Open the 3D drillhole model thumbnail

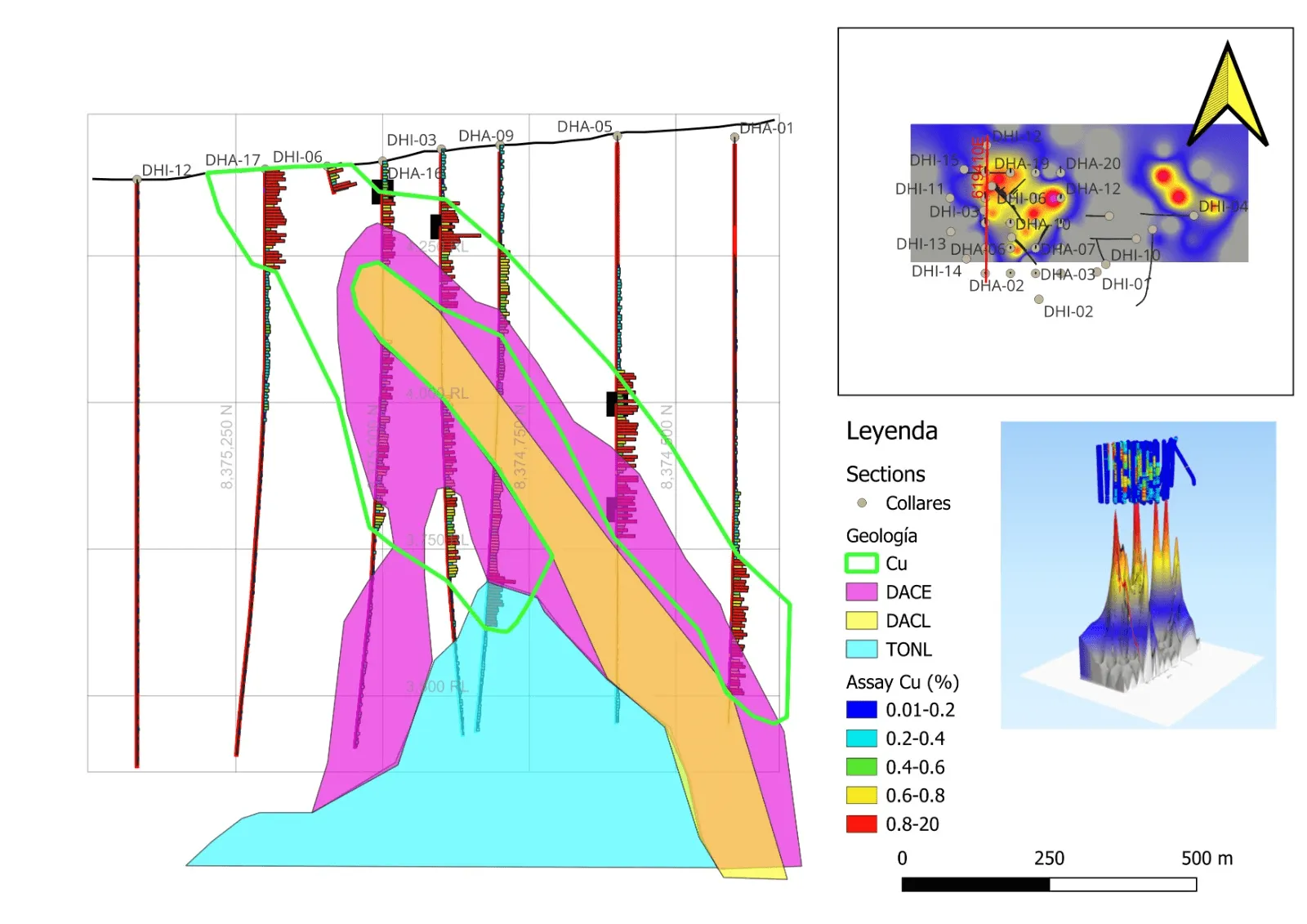click(x=1138, y=575)
